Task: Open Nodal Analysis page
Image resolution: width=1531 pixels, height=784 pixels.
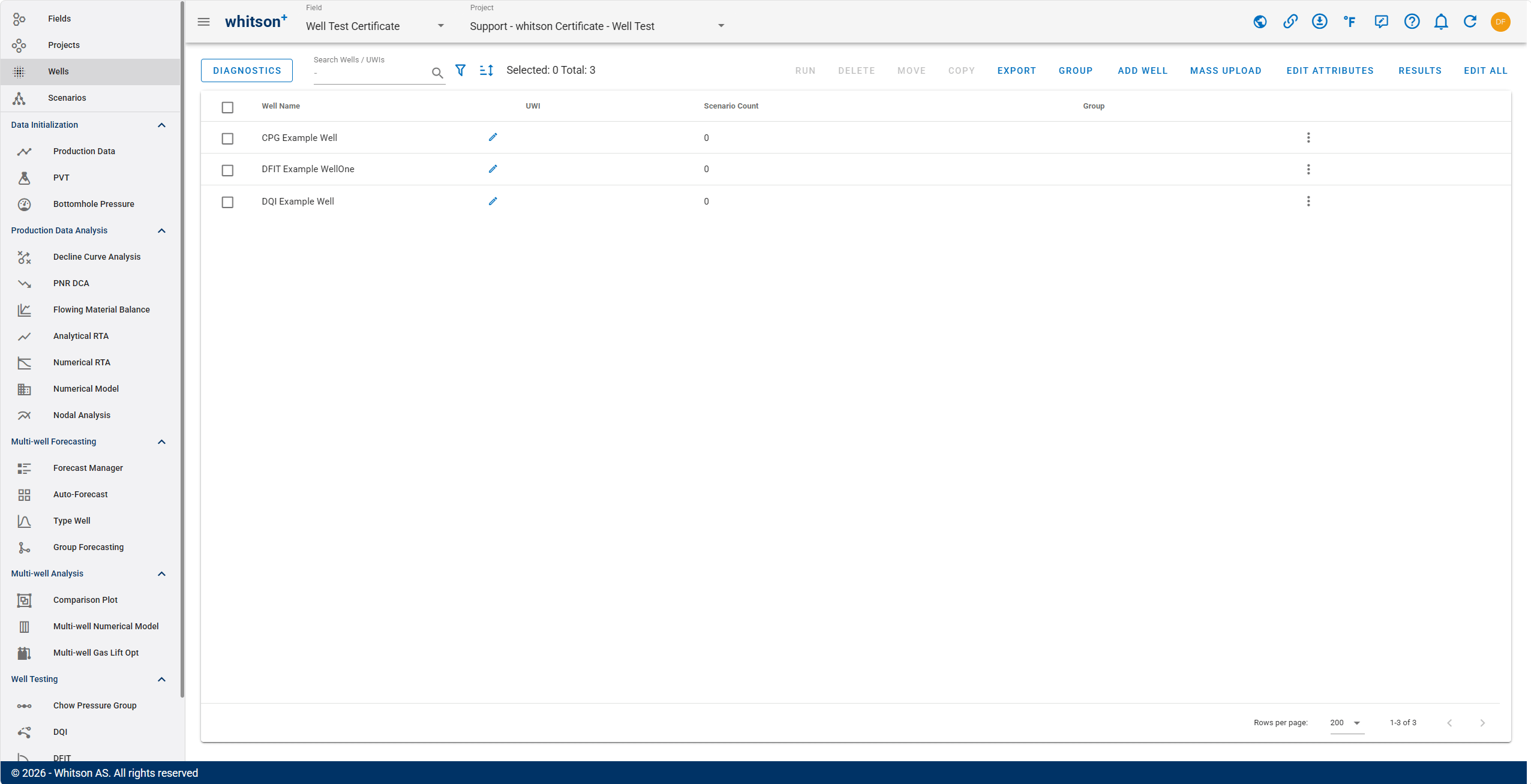Action: [90, 415]
